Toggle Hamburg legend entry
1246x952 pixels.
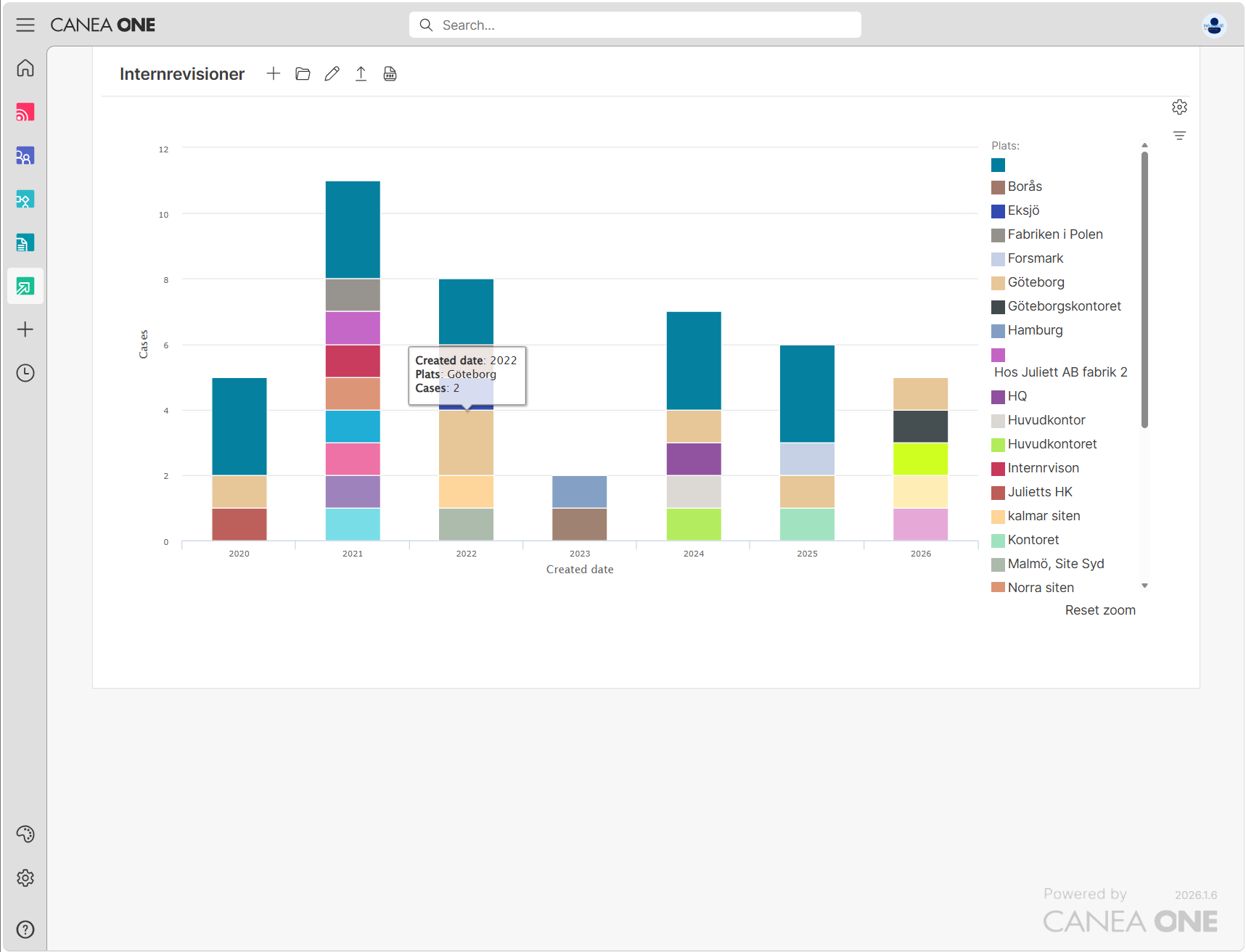[x=1027, y=330]
